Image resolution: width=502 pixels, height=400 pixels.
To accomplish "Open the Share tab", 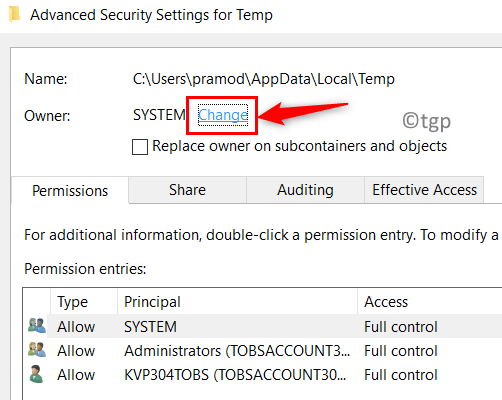I will click(x=187, y=190).
